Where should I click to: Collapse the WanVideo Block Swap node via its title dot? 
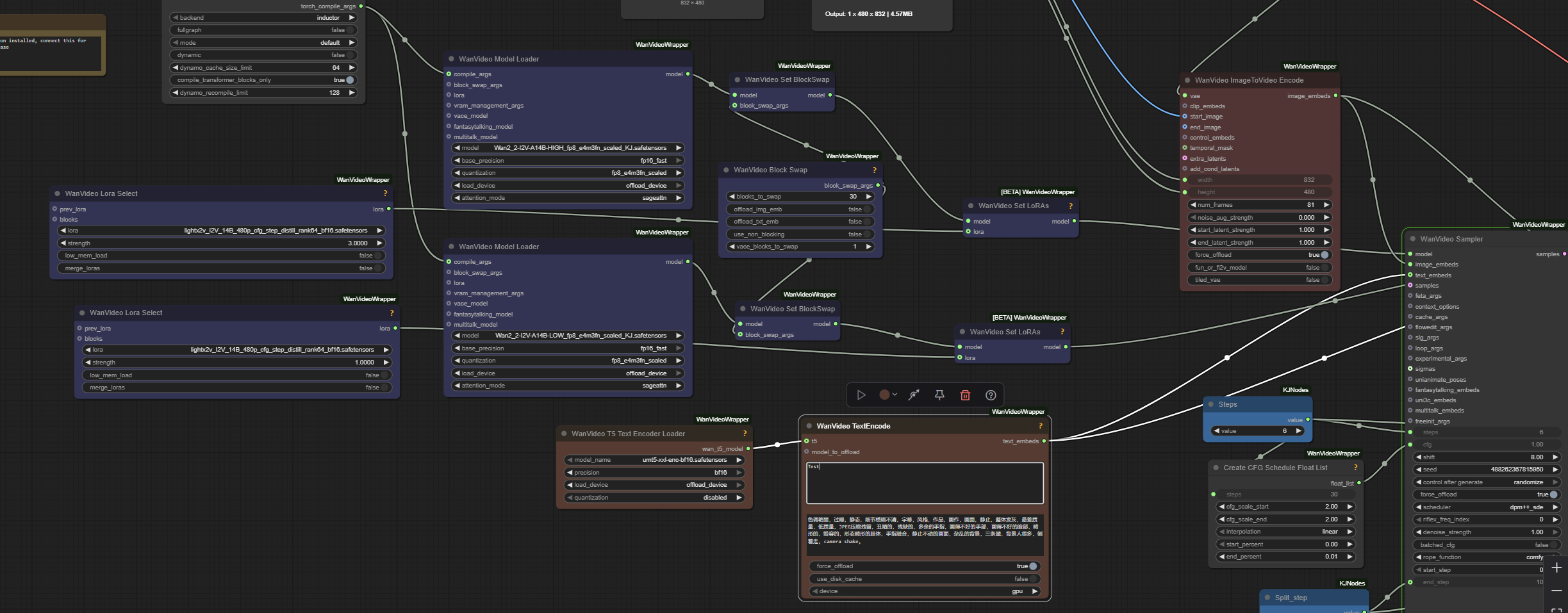click(726, 170)
